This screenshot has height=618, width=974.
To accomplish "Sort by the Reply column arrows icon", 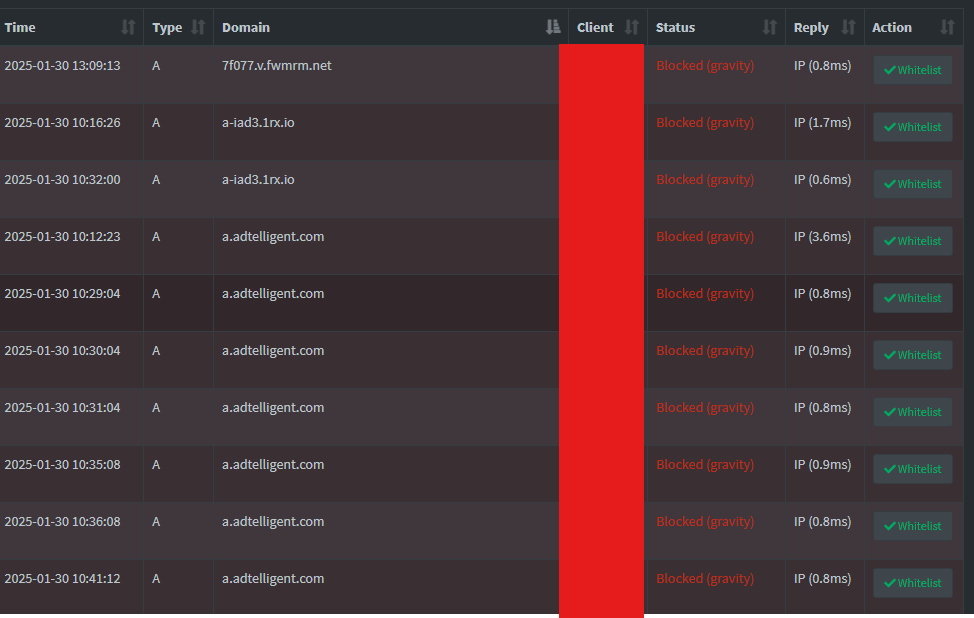I will pos(849,27).
